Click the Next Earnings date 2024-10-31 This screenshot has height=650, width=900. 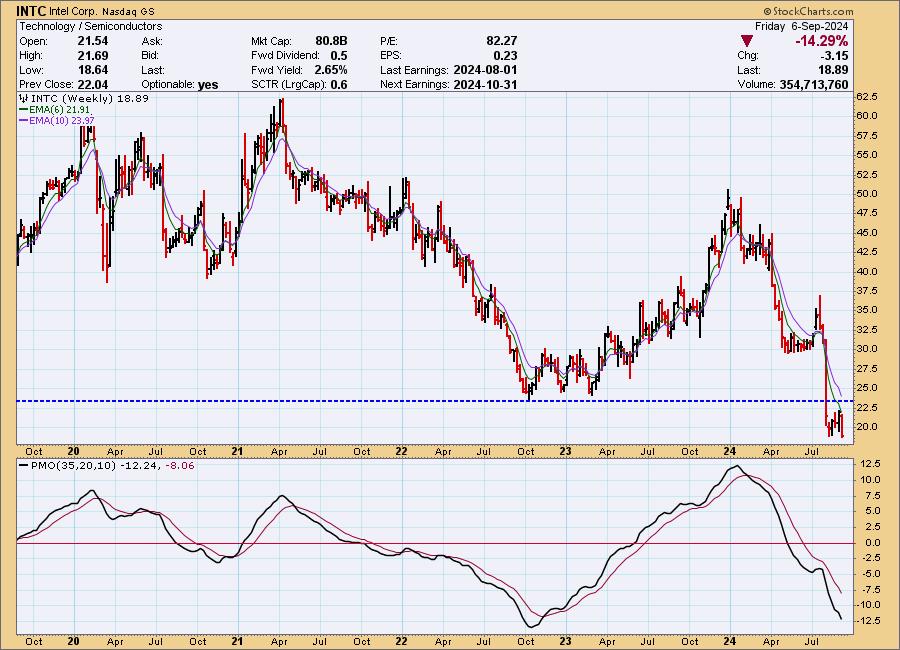486,84
